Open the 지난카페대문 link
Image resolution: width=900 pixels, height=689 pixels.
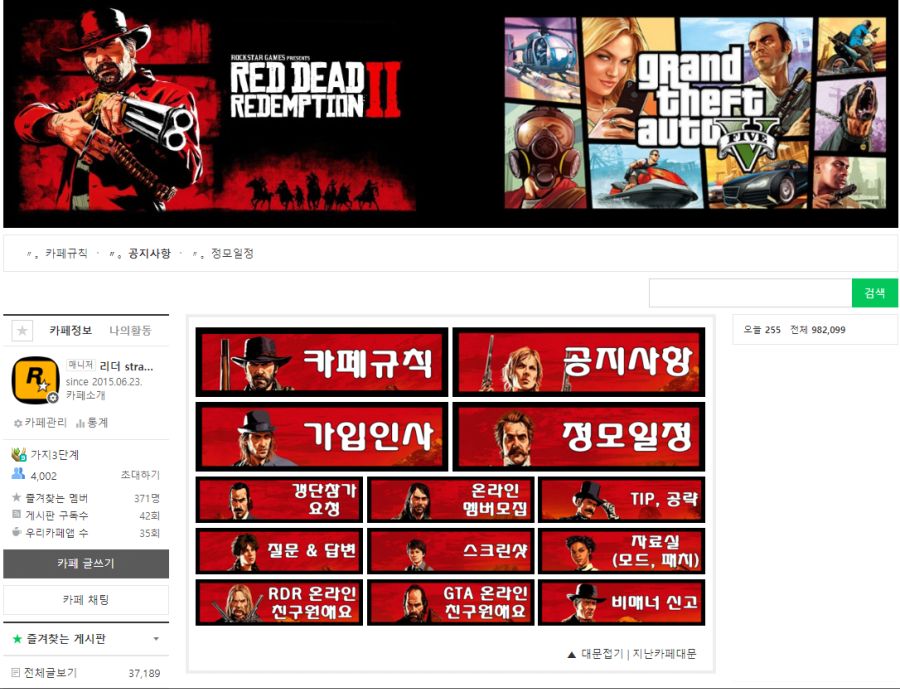coord(664,654)
